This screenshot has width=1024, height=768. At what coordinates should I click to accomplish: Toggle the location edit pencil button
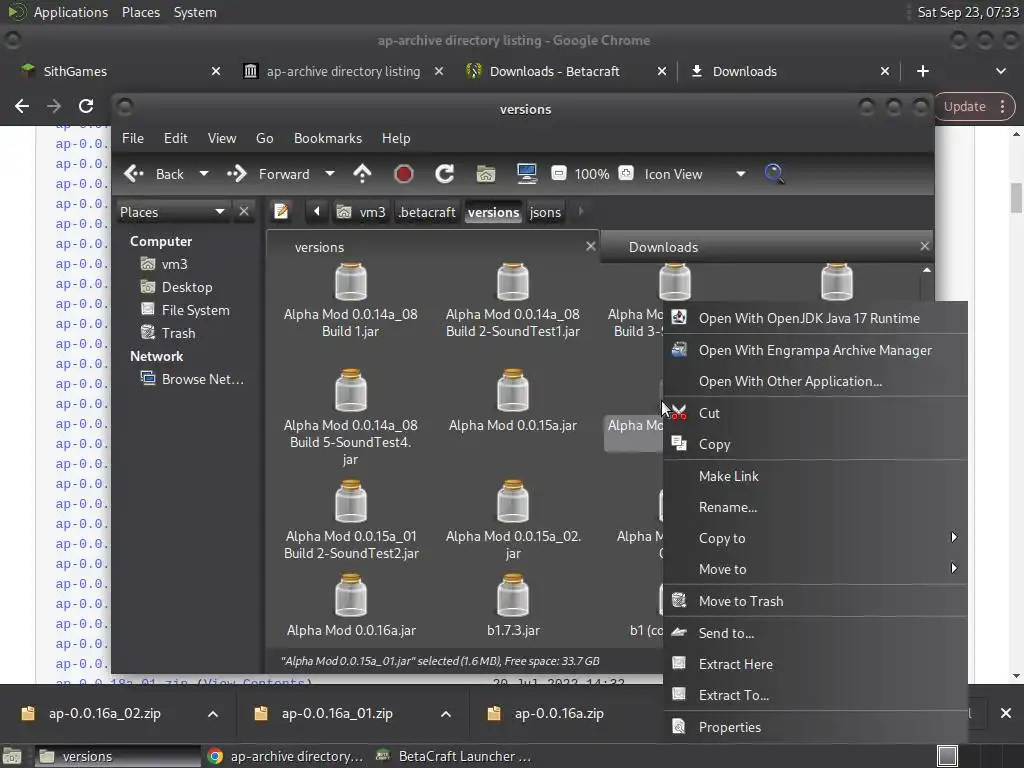281,212
